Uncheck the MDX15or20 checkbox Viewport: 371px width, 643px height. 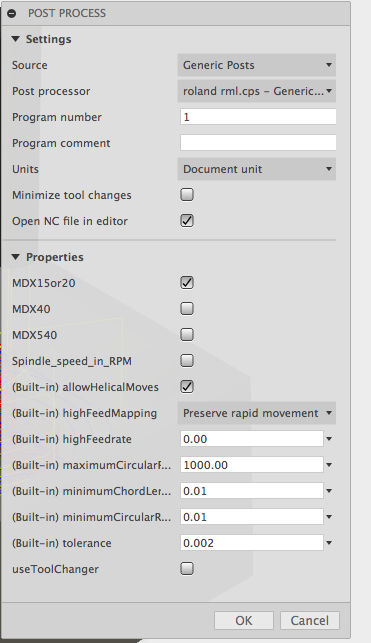187,283
